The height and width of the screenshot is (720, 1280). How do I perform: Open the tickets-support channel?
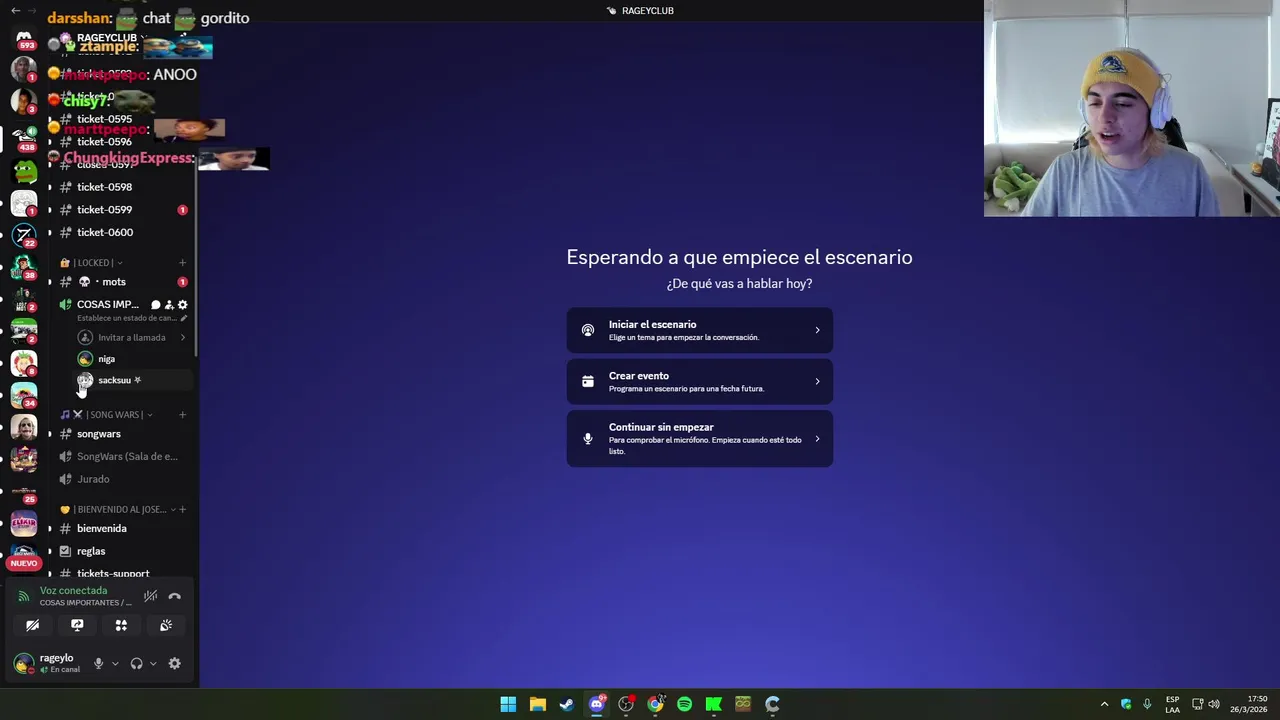(113, 574)
